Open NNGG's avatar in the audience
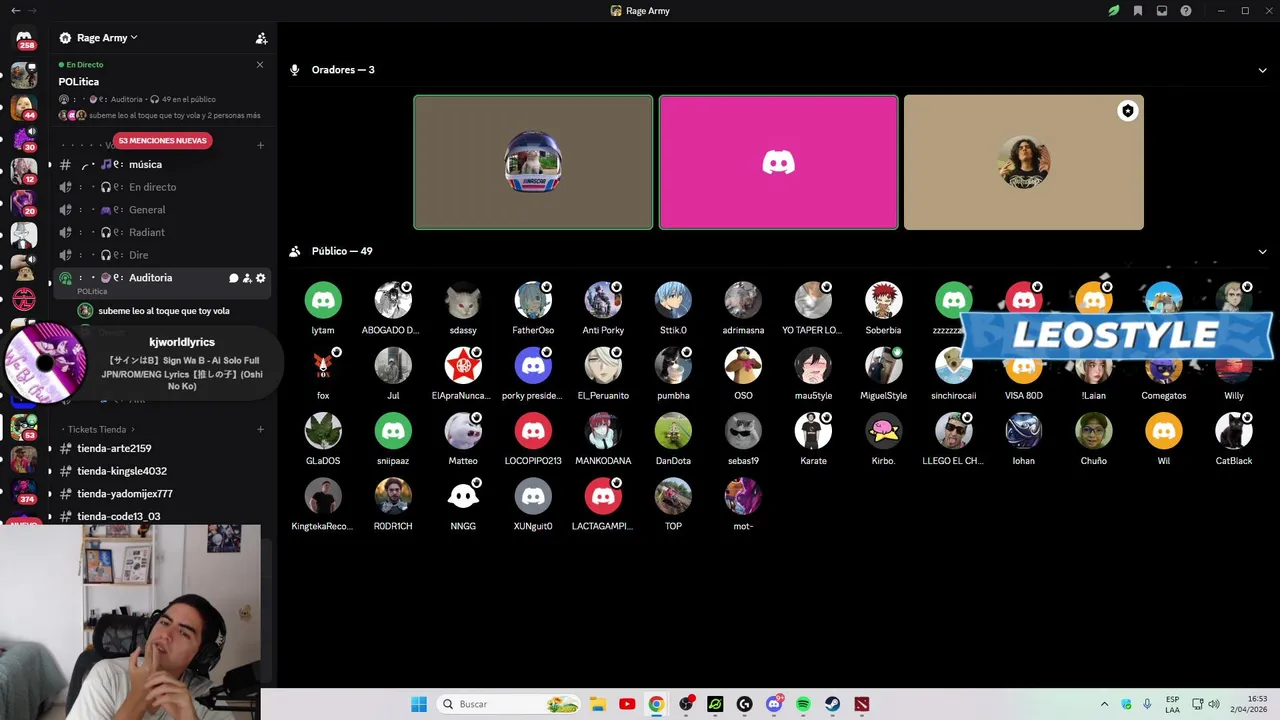Image resolution: width=1280 pixels, height=720 pixels. (x=463, y=496)
